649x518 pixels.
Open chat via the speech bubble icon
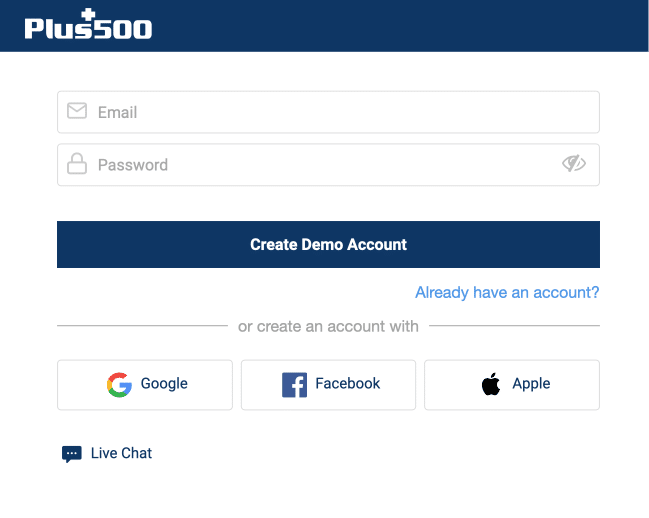click(72, 454)
